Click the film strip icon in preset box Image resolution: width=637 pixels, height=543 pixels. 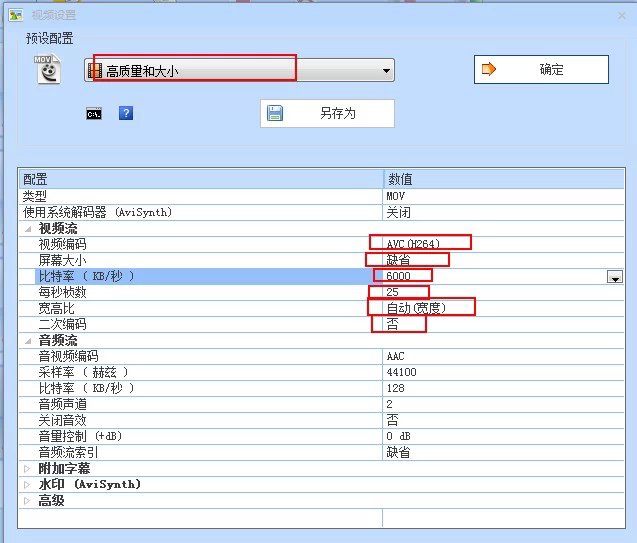click(95, 71)
